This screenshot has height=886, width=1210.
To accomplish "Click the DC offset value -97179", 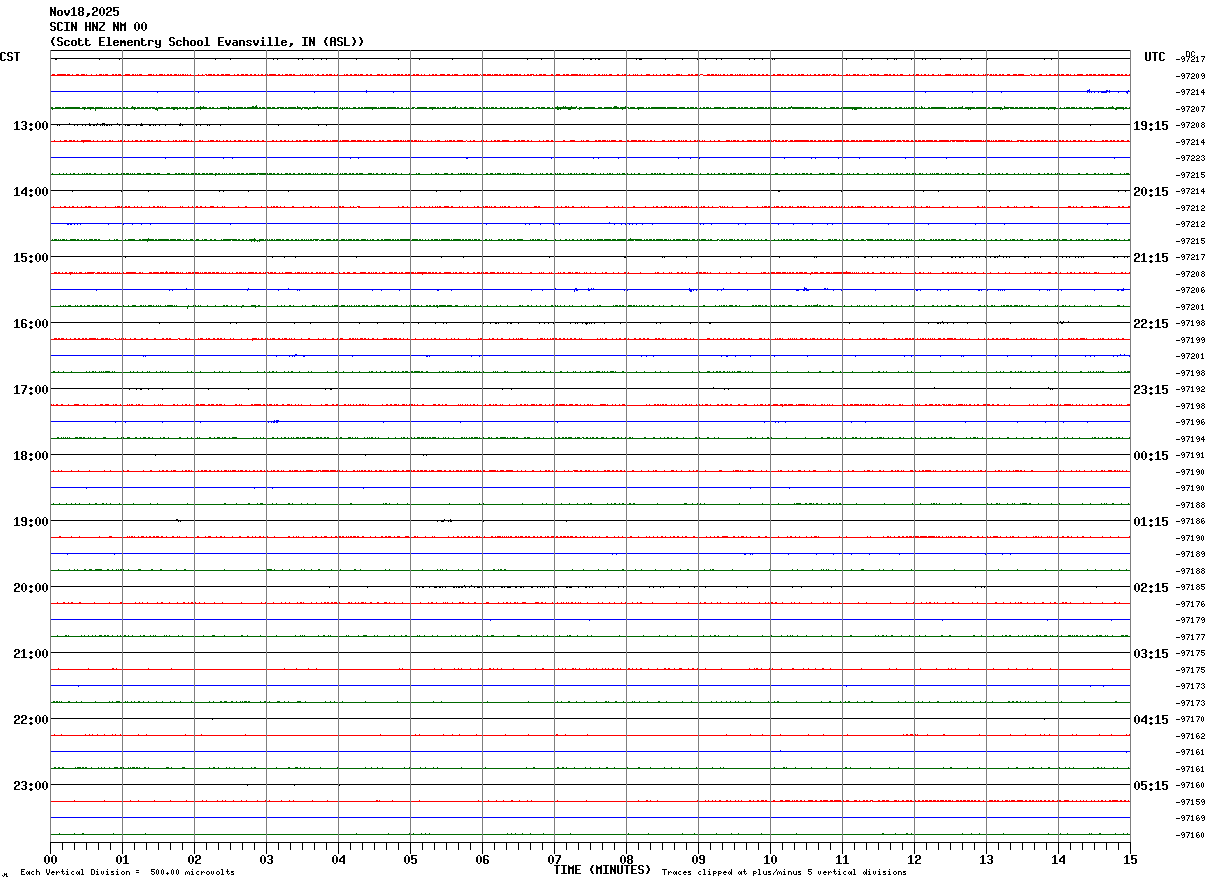I will tap(1190, 620).
